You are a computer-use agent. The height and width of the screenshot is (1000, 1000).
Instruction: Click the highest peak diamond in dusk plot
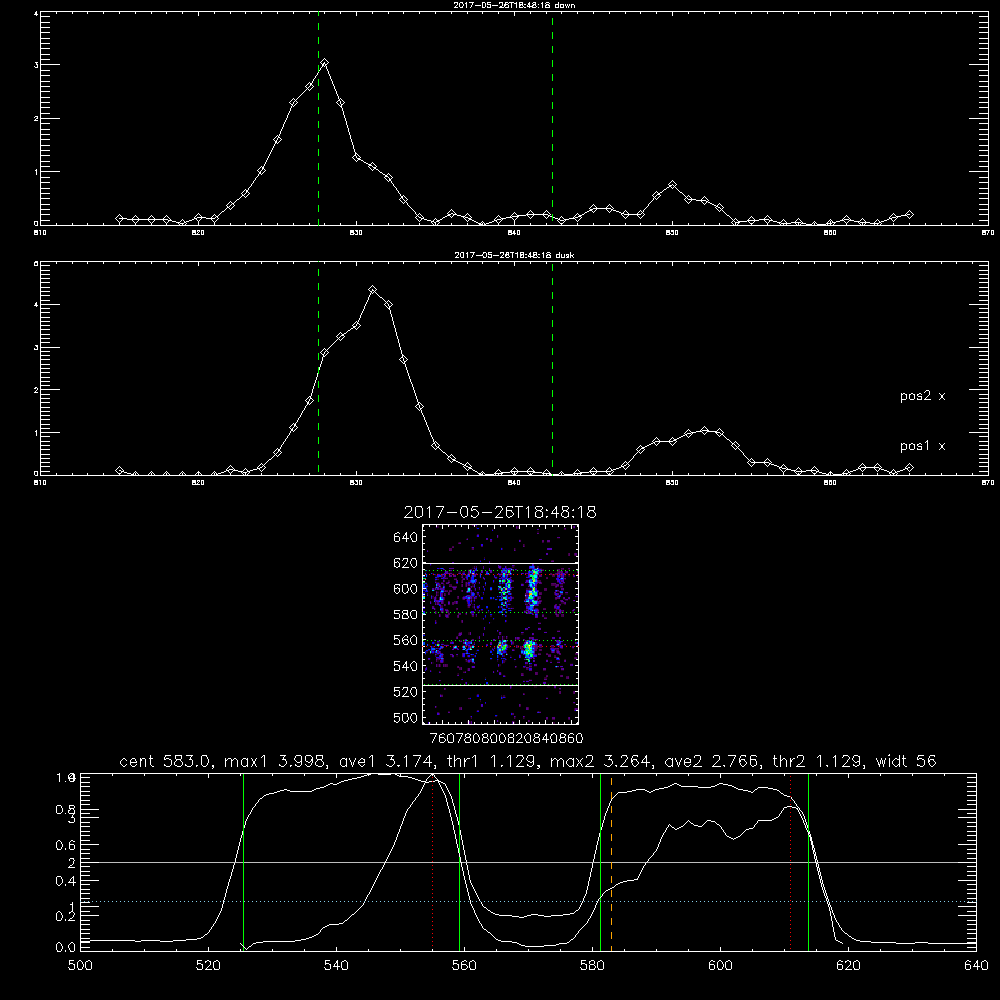[x=373, y=290]
